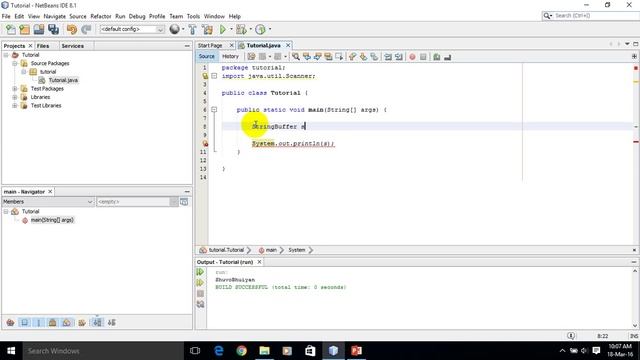
Task: Click the Open Project toolbar icon
Action: pos(39,29)
